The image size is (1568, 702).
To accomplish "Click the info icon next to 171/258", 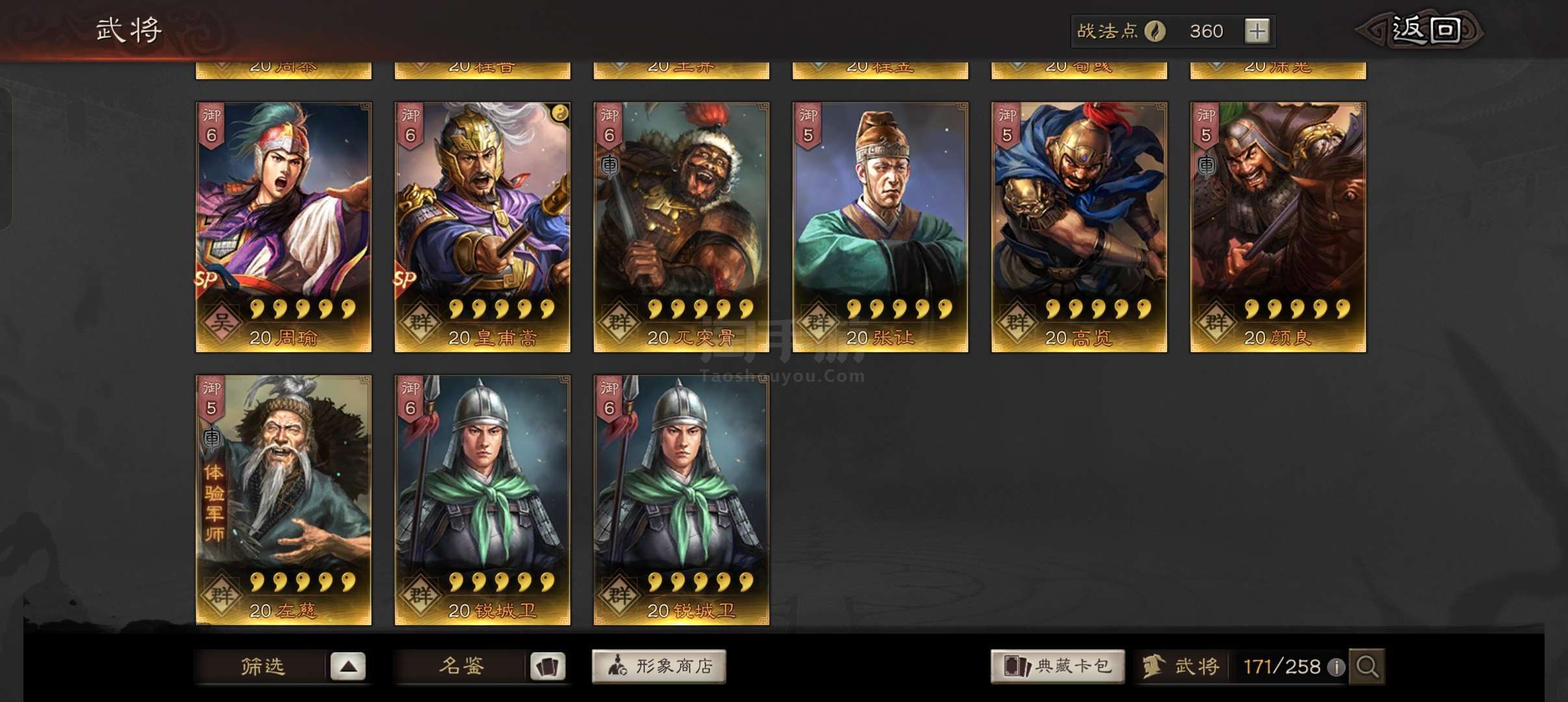I will click(1336, 667).
